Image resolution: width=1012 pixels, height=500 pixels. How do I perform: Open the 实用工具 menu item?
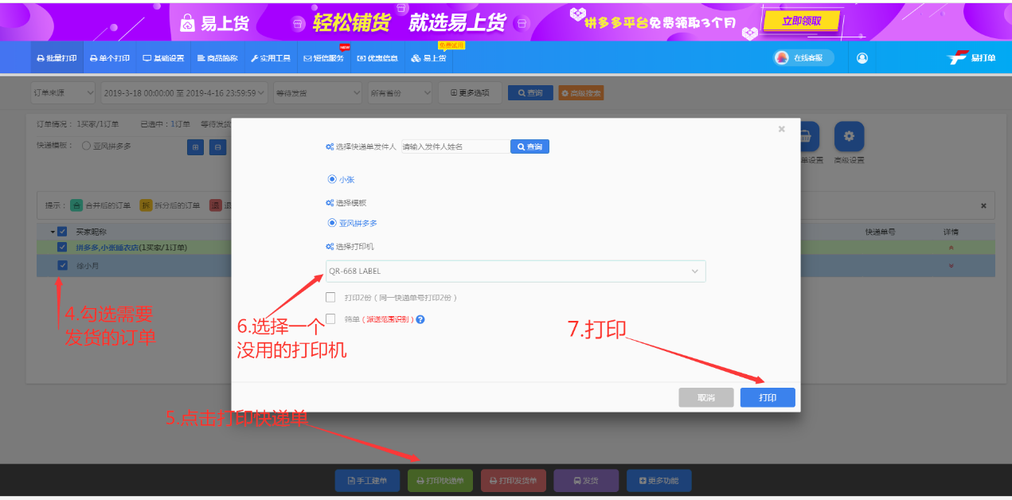coord(270,58)
